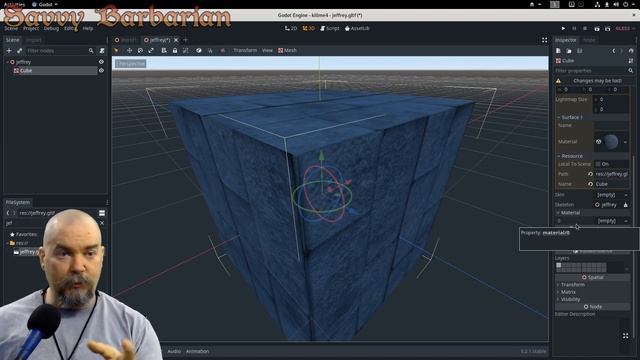
Task: Switch to the Script workspace
Action: 330,28
